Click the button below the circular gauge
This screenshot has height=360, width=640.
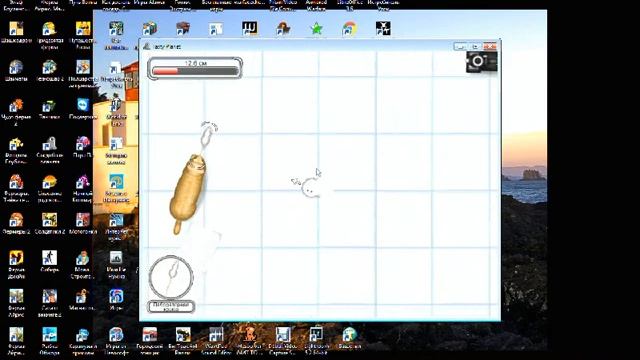coord(171,307)
